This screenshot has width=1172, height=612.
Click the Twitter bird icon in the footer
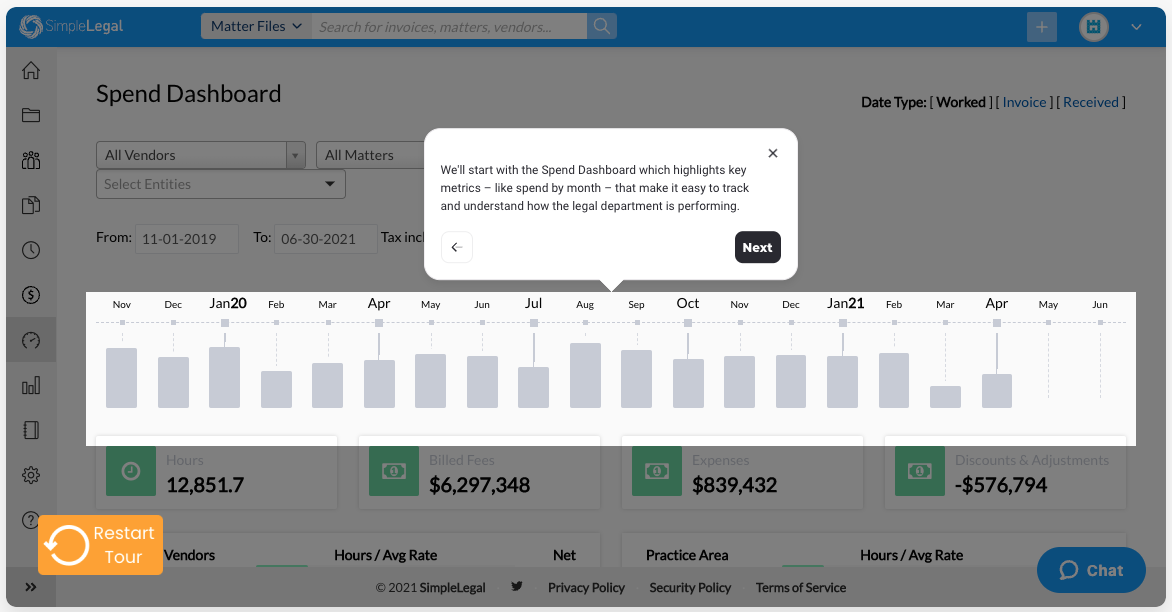[x=517, y=587]
